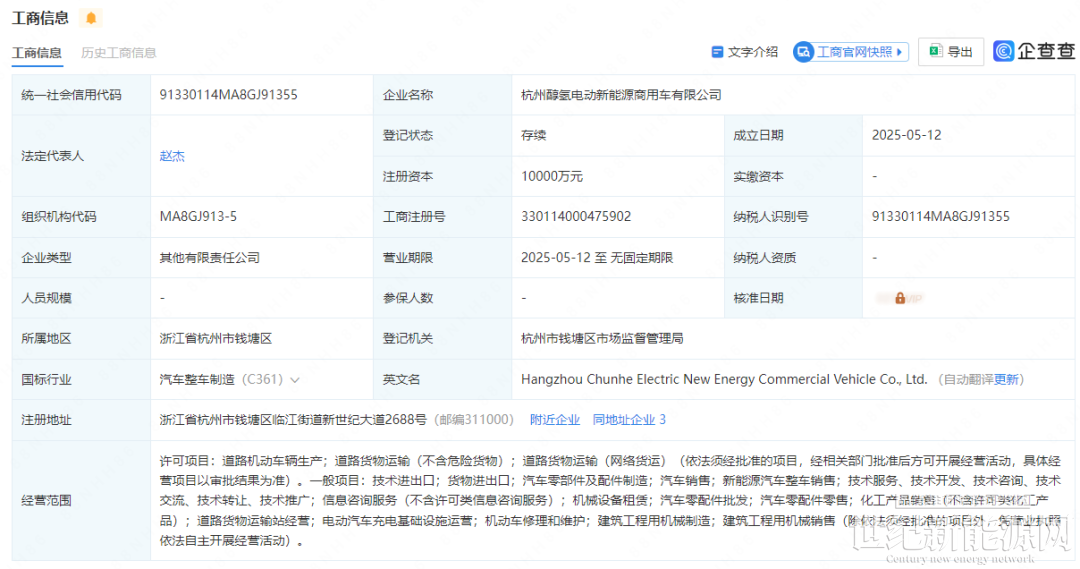1080x569 pixels.
Task: Click the 企查查 logo
Action: point(1034,52)
